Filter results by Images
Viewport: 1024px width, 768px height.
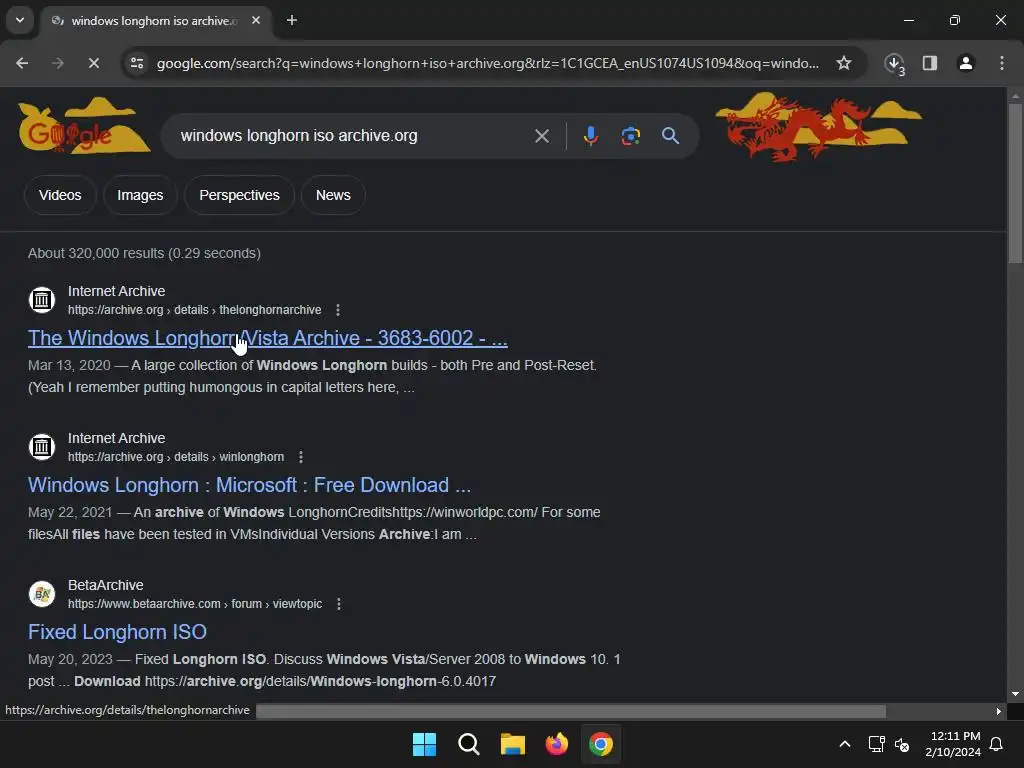(140, 195)
